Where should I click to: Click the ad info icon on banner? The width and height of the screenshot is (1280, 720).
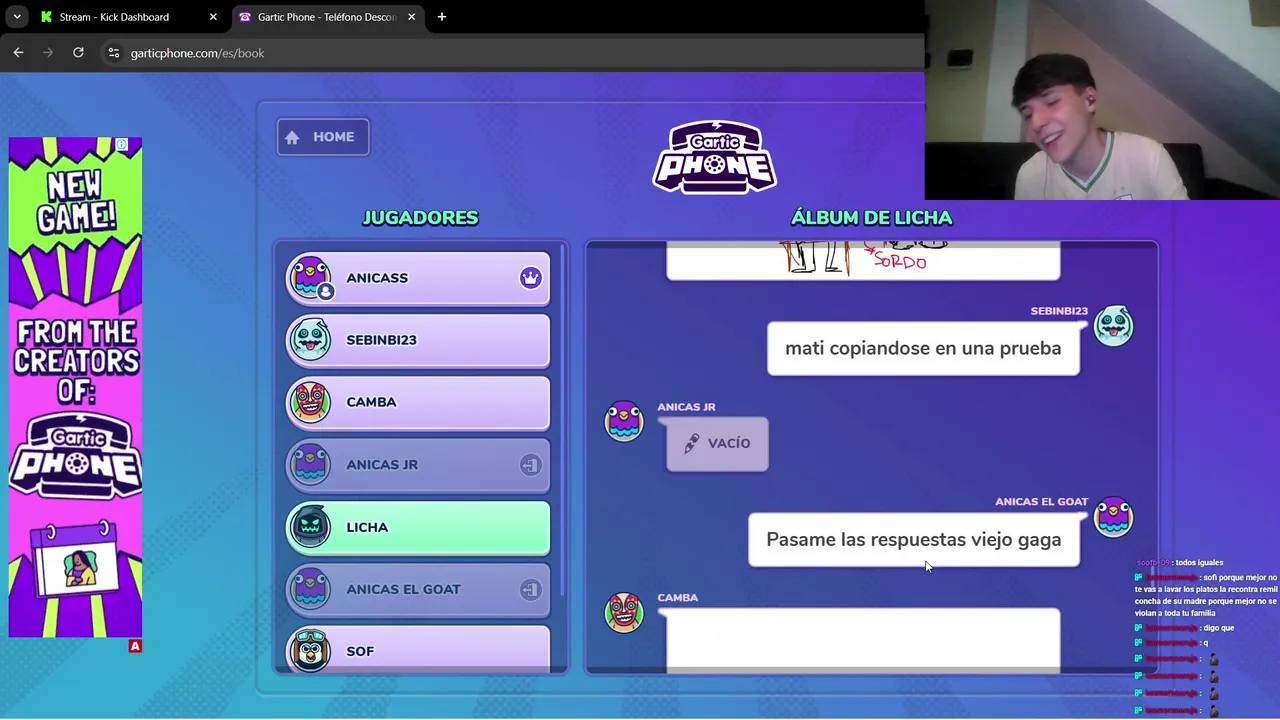tap(122, 145)
